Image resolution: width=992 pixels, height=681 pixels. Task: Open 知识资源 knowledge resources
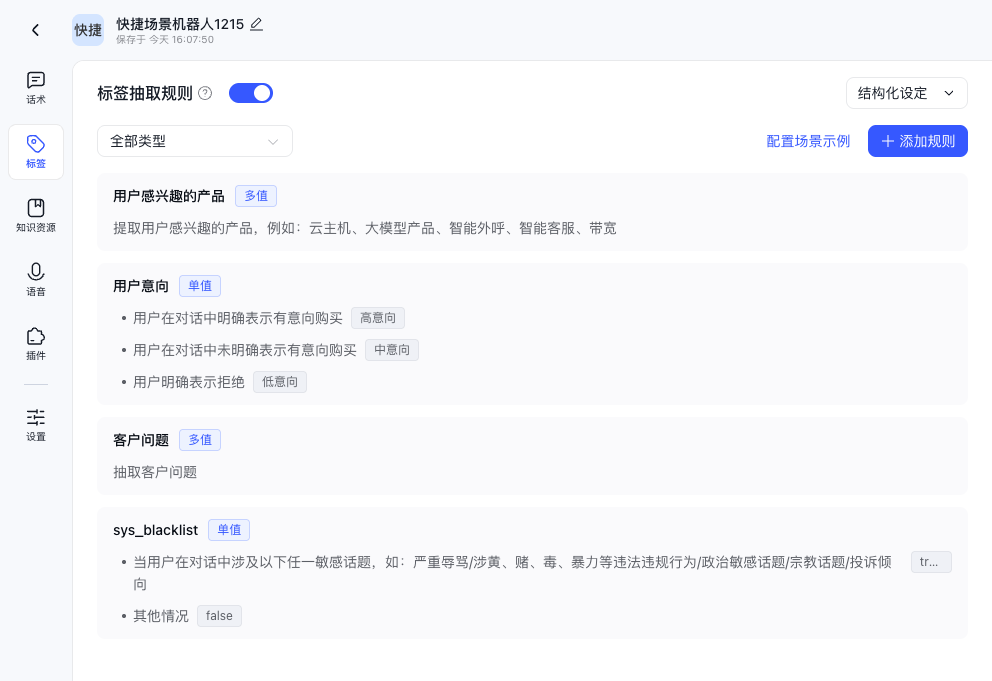click(36, 216)
